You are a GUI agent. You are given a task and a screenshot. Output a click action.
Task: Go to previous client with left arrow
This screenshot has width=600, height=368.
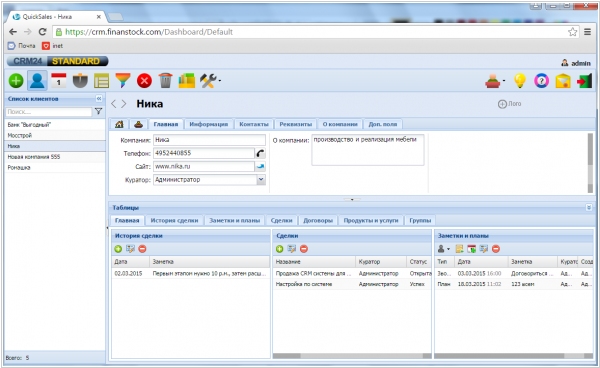click(113, 104)
